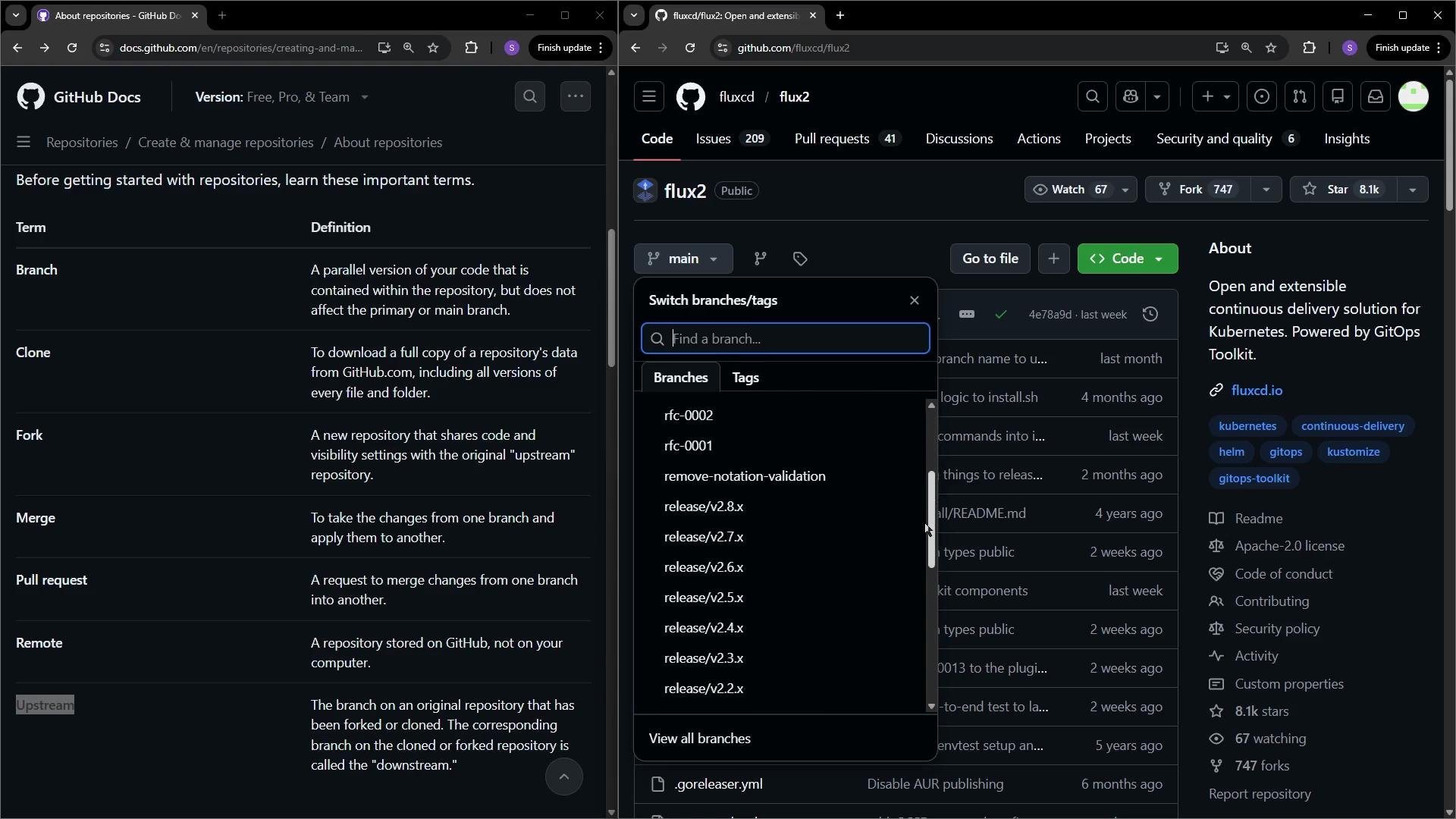Star the flux2 repository
This screenshot has height=819, width=1456.
(x=1343, y=190)
